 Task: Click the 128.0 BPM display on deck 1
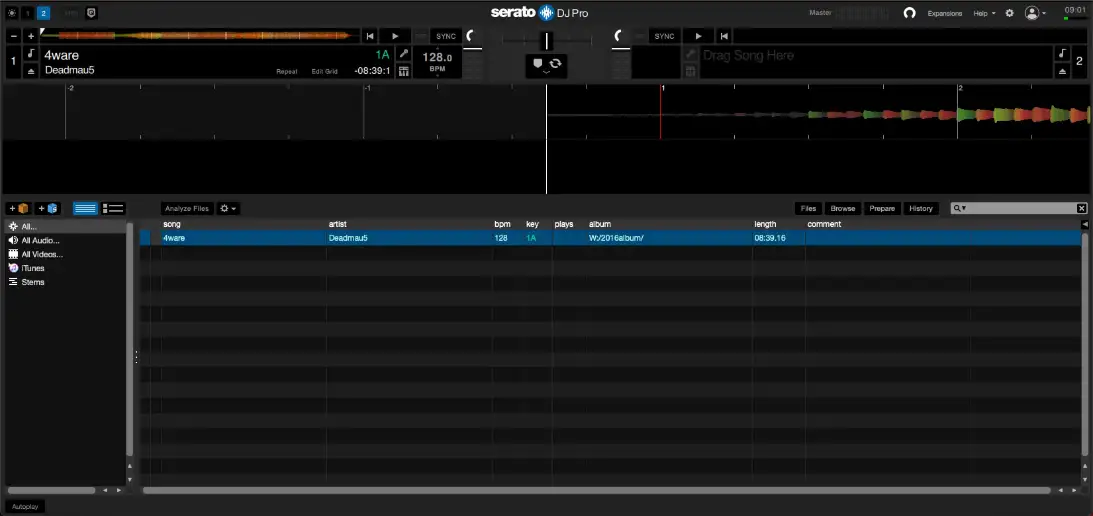(437, 62)
